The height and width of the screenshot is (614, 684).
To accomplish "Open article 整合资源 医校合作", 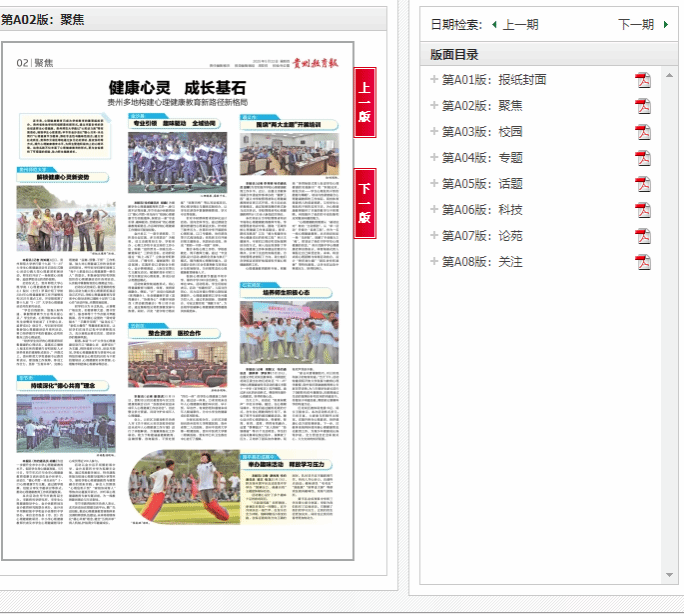I will (174, 333).
